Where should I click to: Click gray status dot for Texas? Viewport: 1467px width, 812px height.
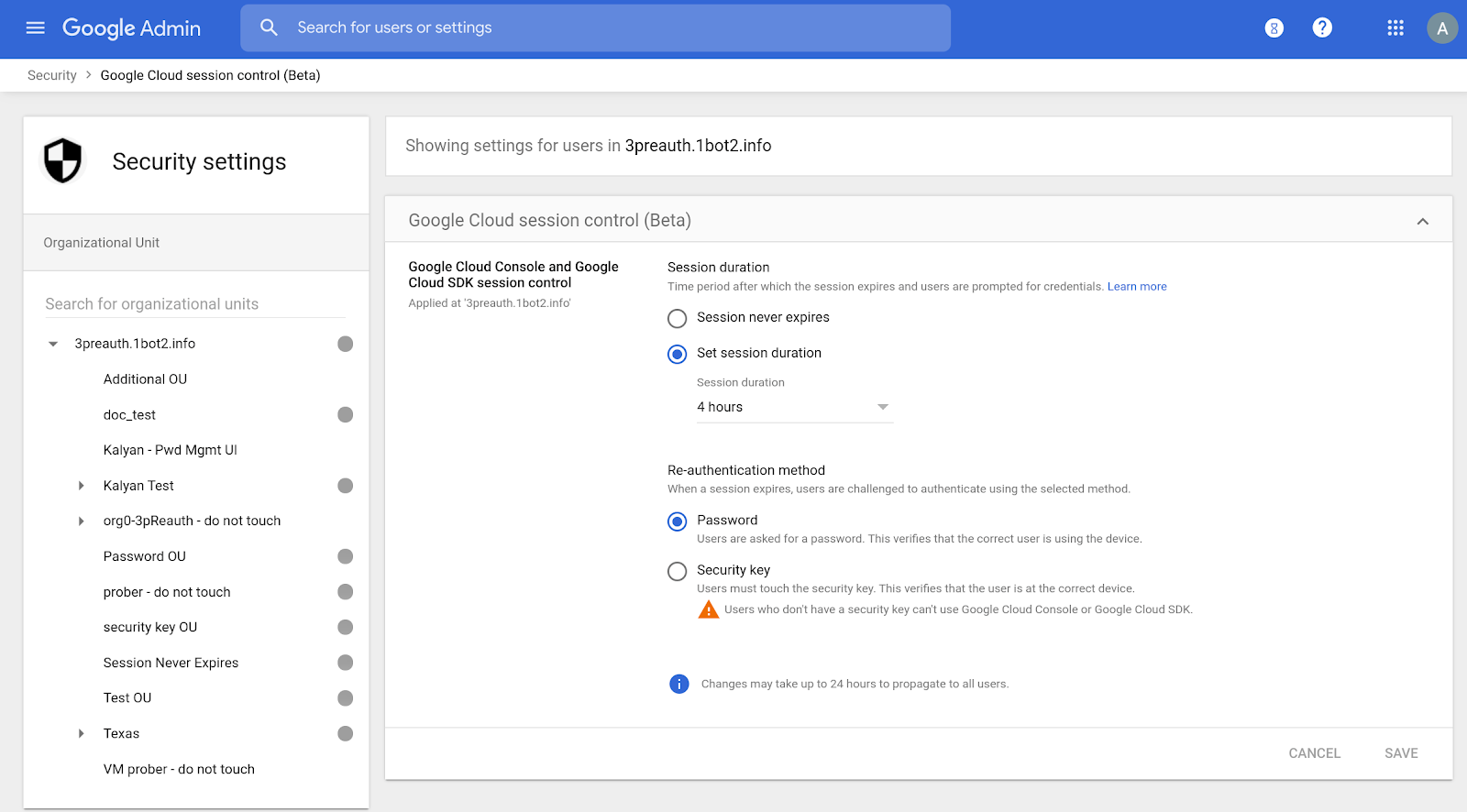(x=346, y=733)
